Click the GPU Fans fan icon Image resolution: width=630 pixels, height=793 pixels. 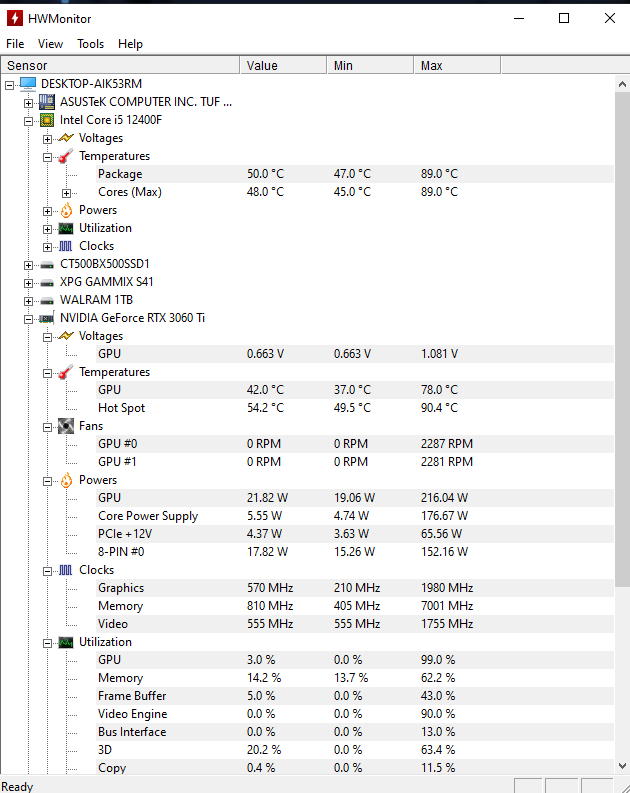pos(66,426)
